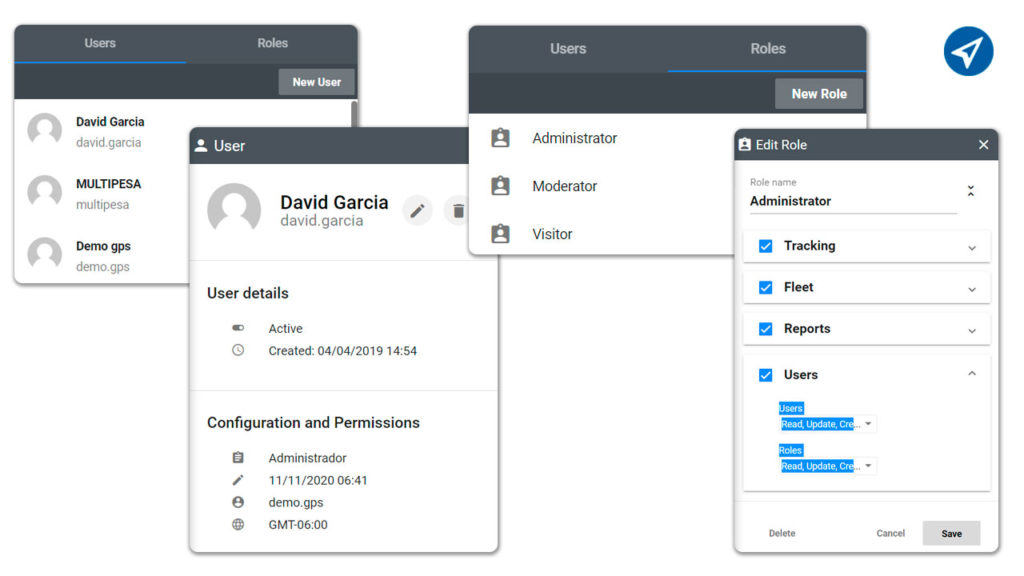Cancel the Edit Role dialog
1024x576 pixels.
[x=890, y=534]
